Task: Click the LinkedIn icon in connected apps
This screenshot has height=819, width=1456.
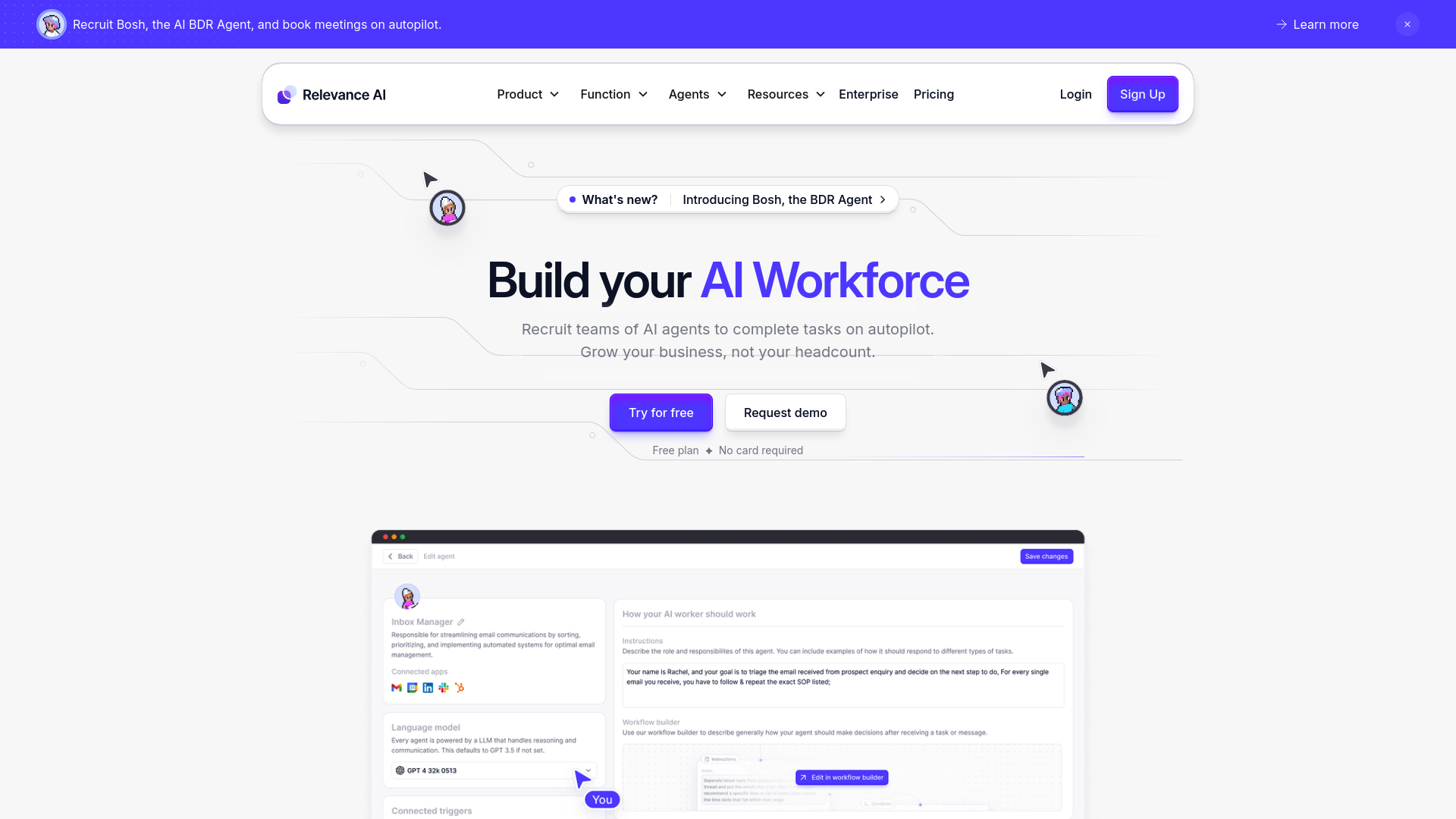Action: 428,688
